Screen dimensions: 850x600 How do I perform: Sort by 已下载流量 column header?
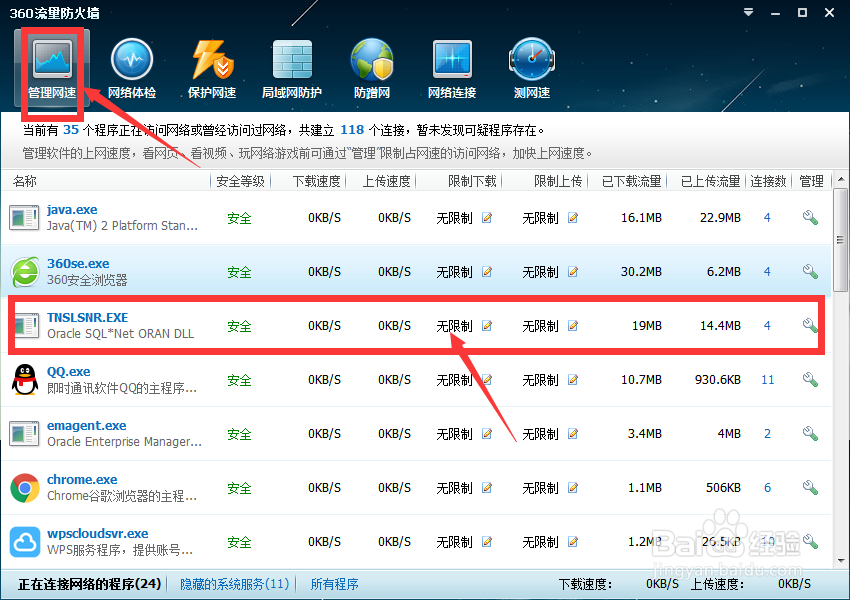632,181
